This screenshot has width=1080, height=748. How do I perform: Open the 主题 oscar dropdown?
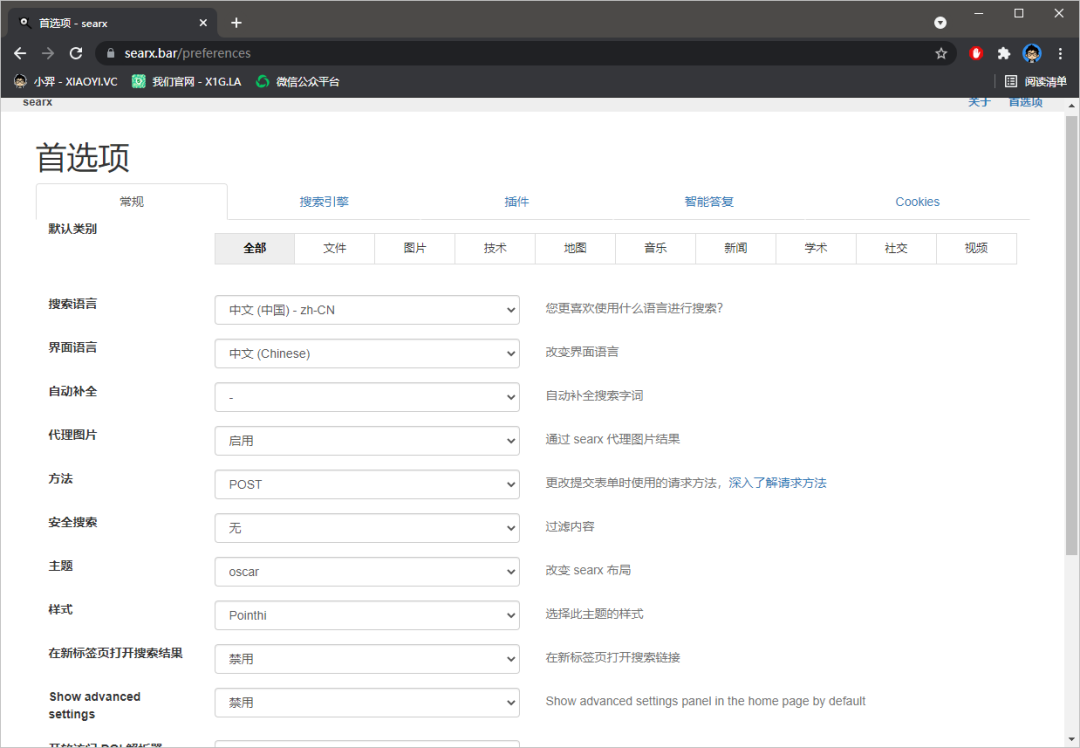367,572
